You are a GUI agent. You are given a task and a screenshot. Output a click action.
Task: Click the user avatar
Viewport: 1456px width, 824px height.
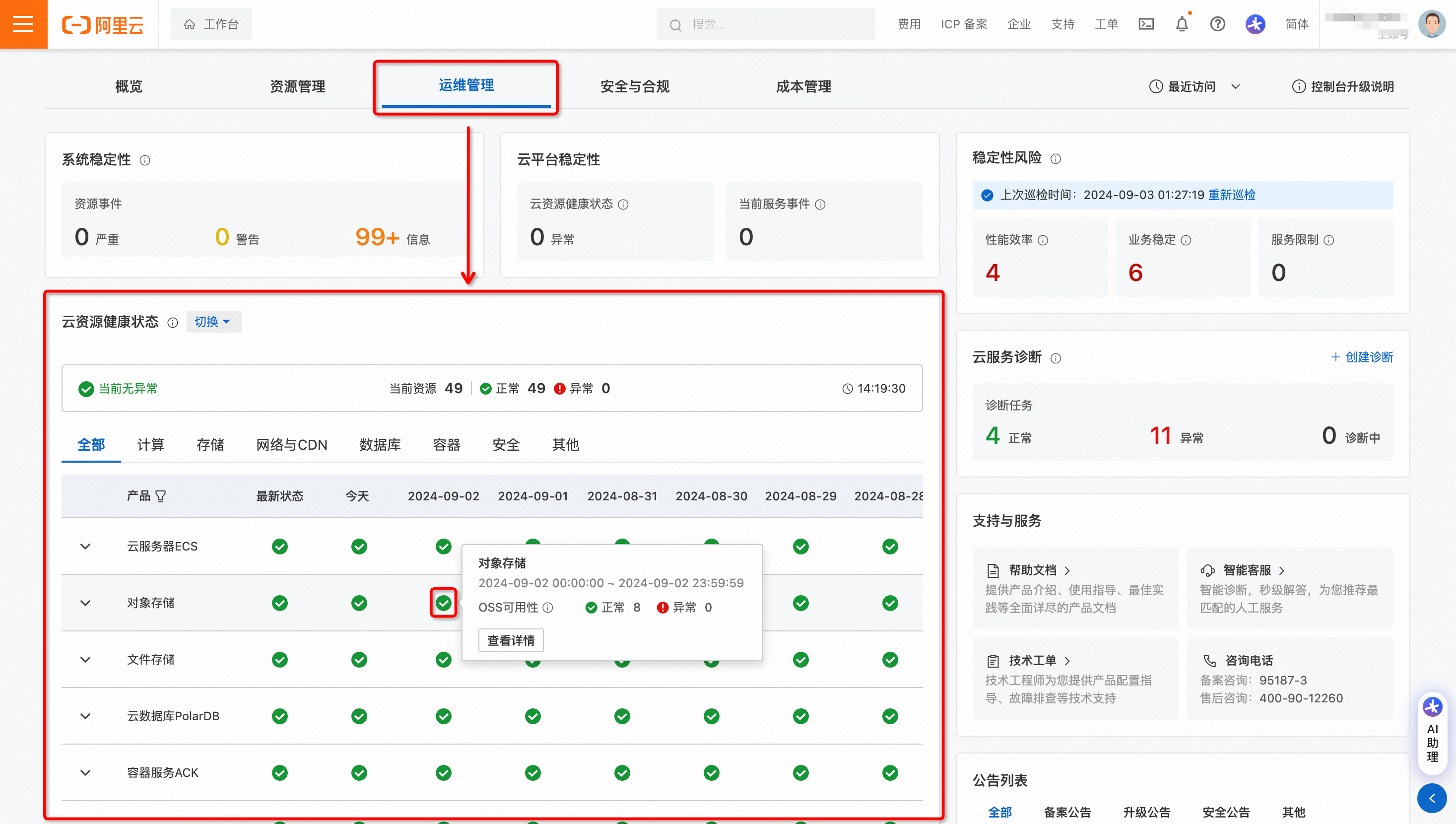pyautogui.click(x=1432, y=24)
